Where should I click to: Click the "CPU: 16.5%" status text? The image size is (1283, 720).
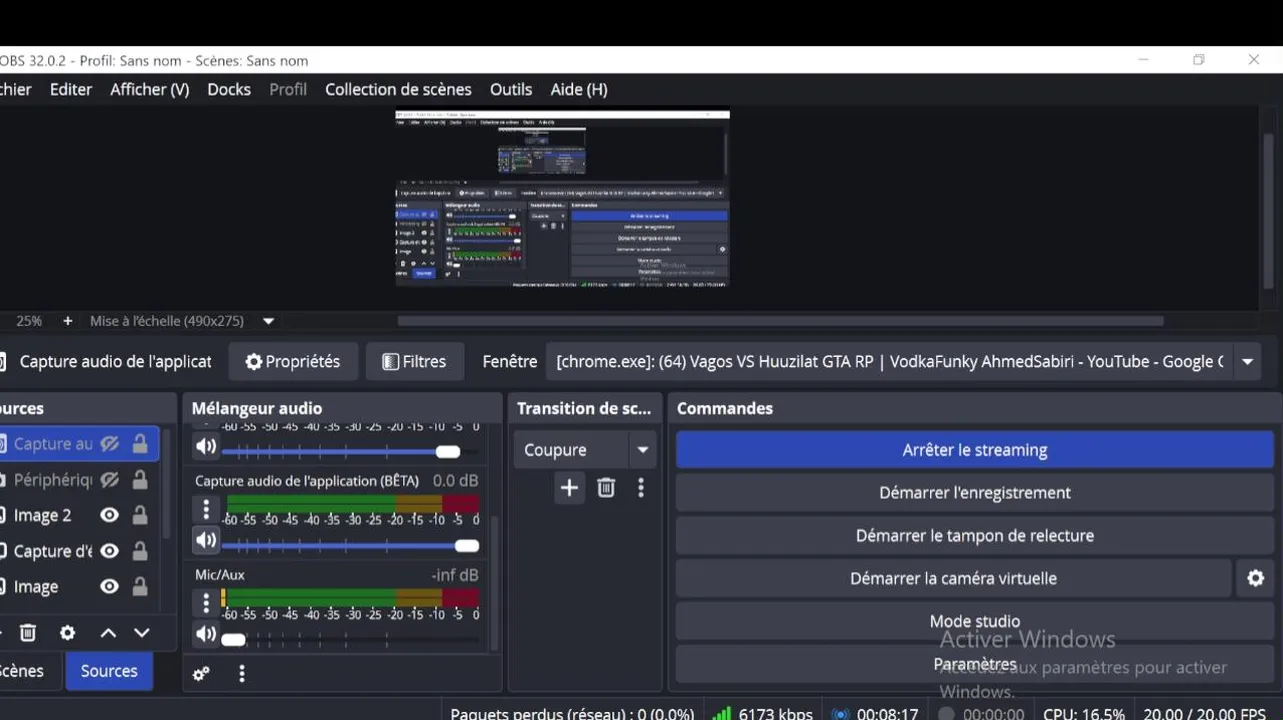[x=1084, y=714]
